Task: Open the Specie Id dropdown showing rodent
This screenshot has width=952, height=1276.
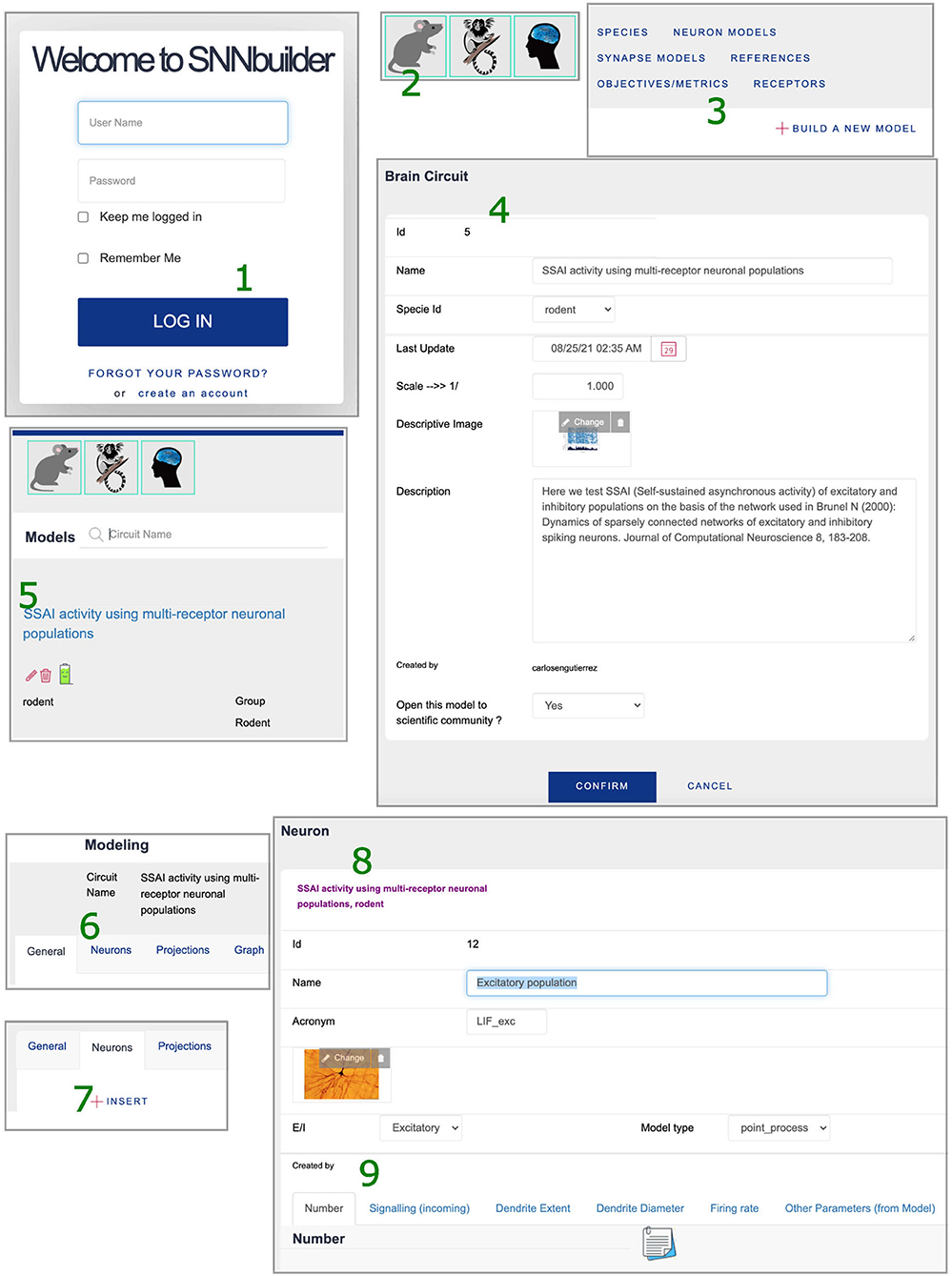Action: [574, 310]
